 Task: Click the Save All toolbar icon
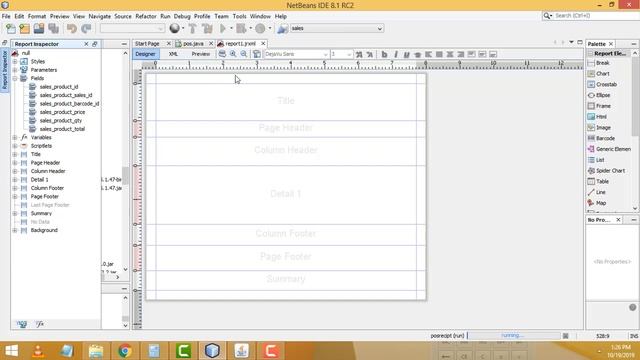click(x=53, y=29)
